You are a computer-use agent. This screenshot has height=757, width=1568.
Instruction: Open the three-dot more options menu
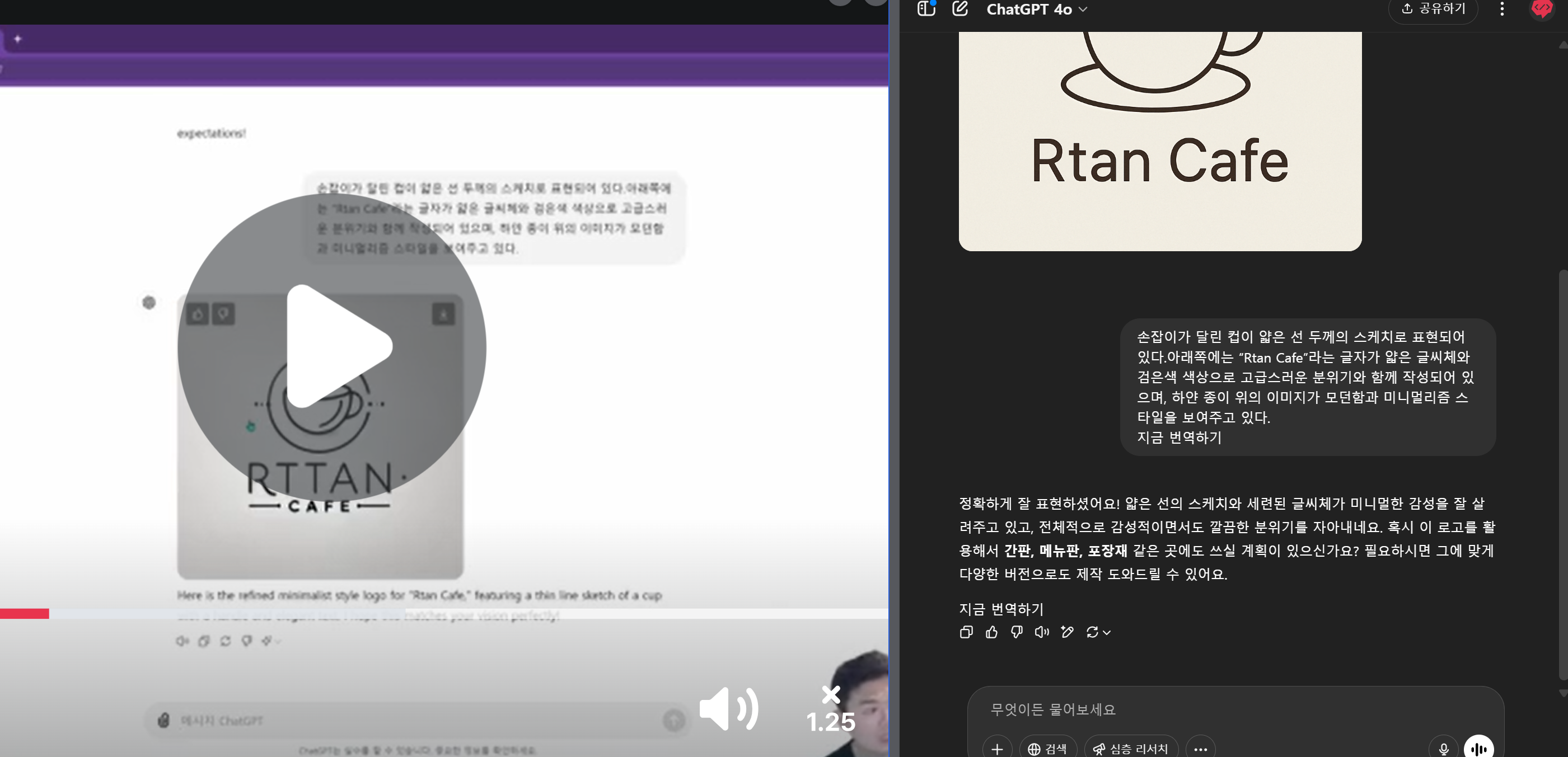[1501, 8]
